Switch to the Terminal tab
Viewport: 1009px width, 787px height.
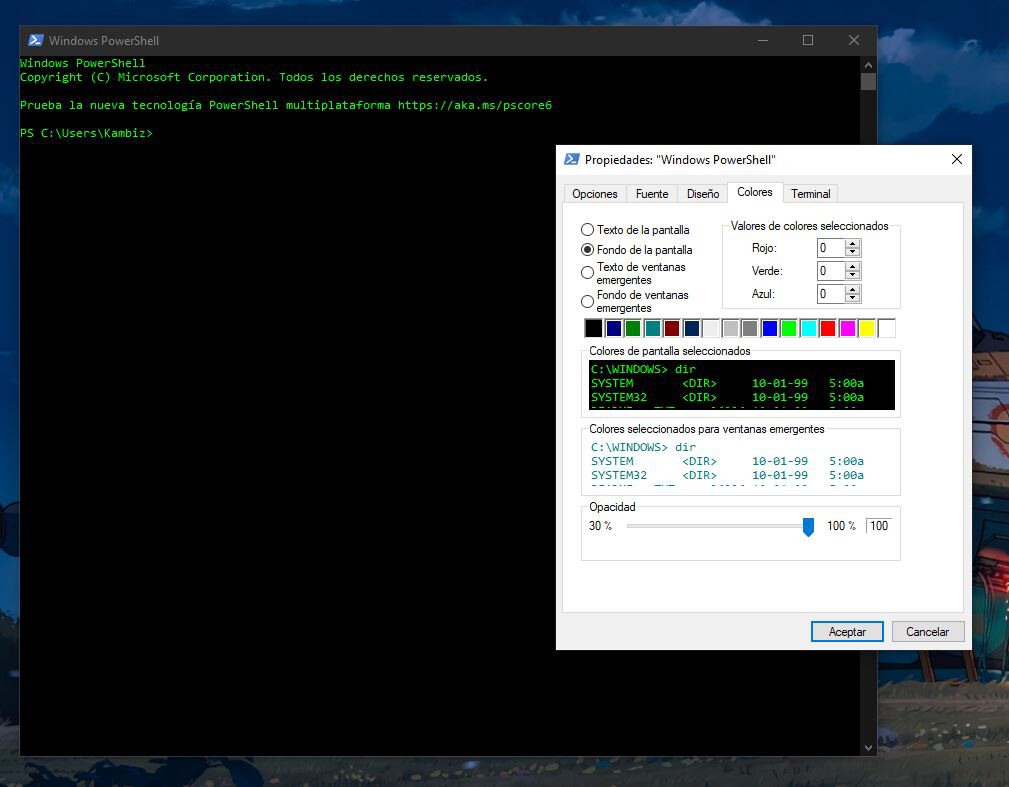pos(810,193)
